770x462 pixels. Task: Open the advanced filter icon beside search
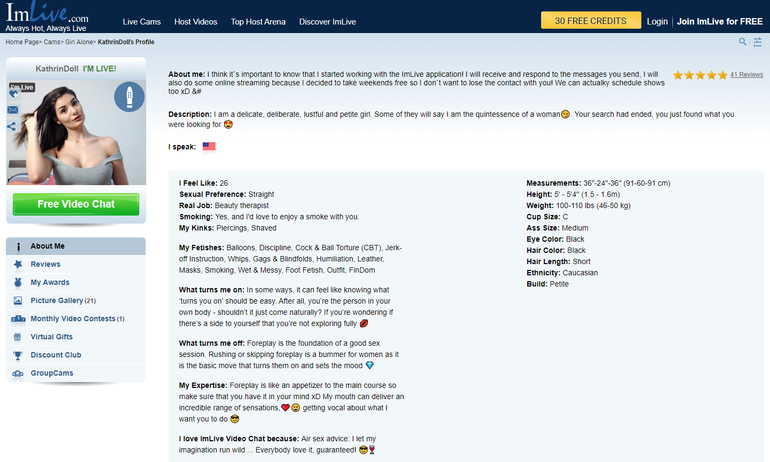pos(757,42)
